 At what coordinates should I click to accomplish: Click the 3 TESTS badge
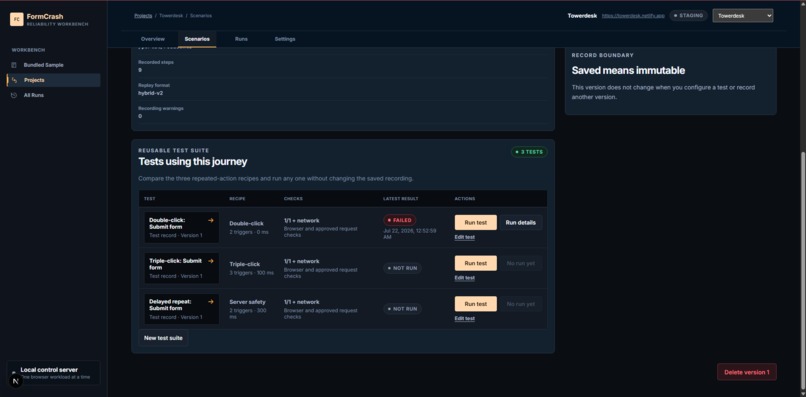[529, 152]
